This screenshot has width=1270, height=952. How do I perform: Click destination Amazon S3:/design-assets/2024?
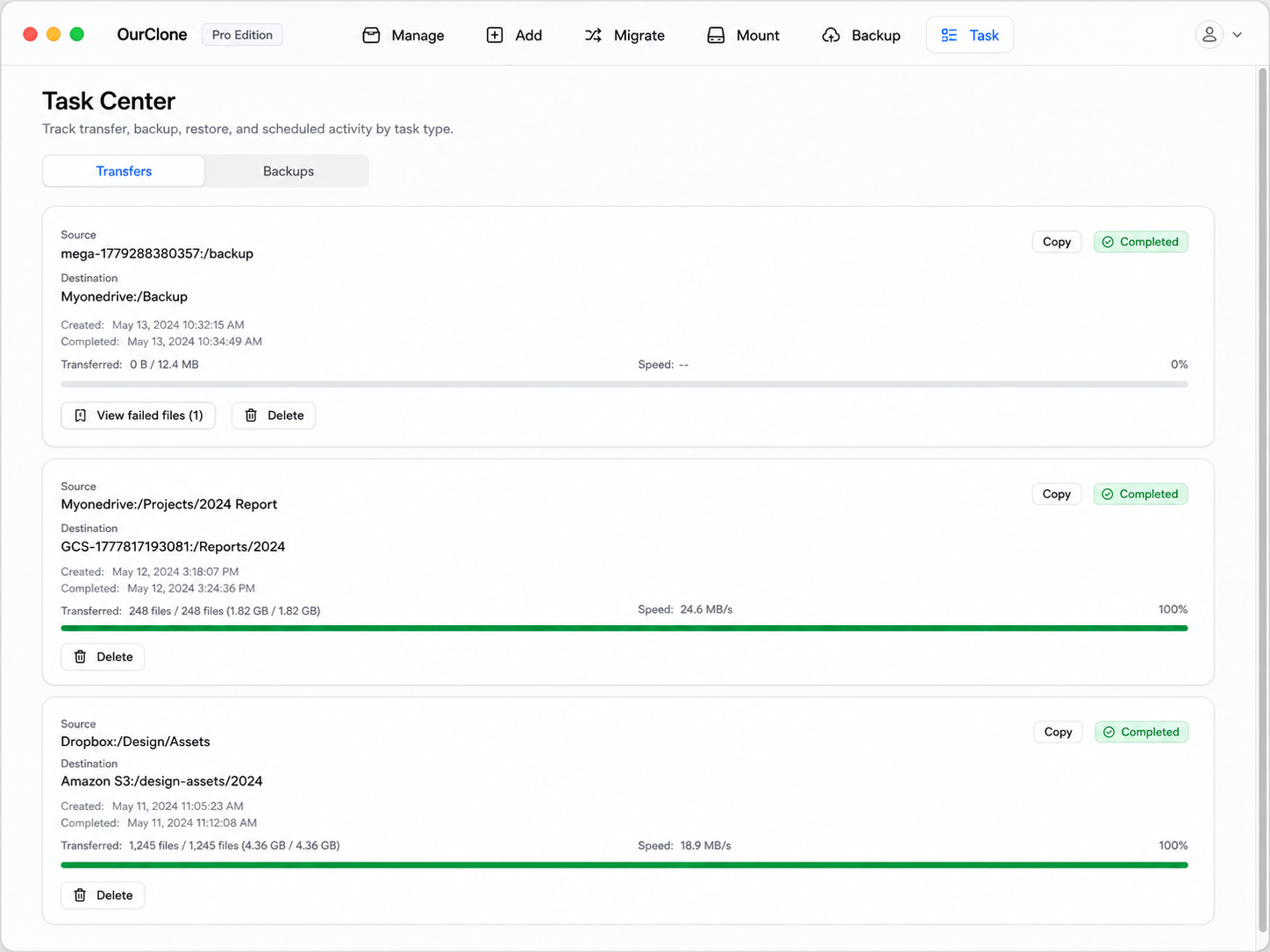tap(161, 781)
